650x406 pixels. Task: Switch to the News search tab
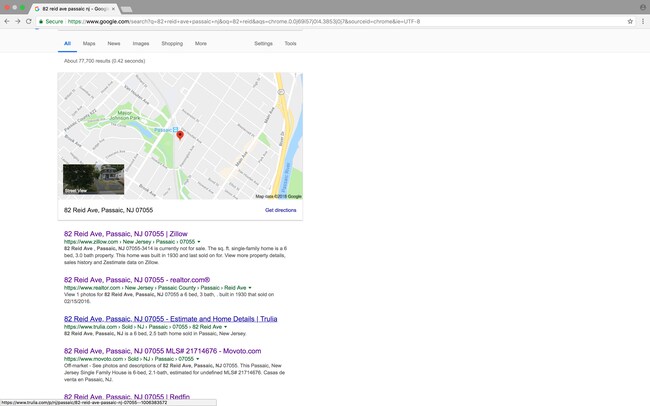click(114, 44)
